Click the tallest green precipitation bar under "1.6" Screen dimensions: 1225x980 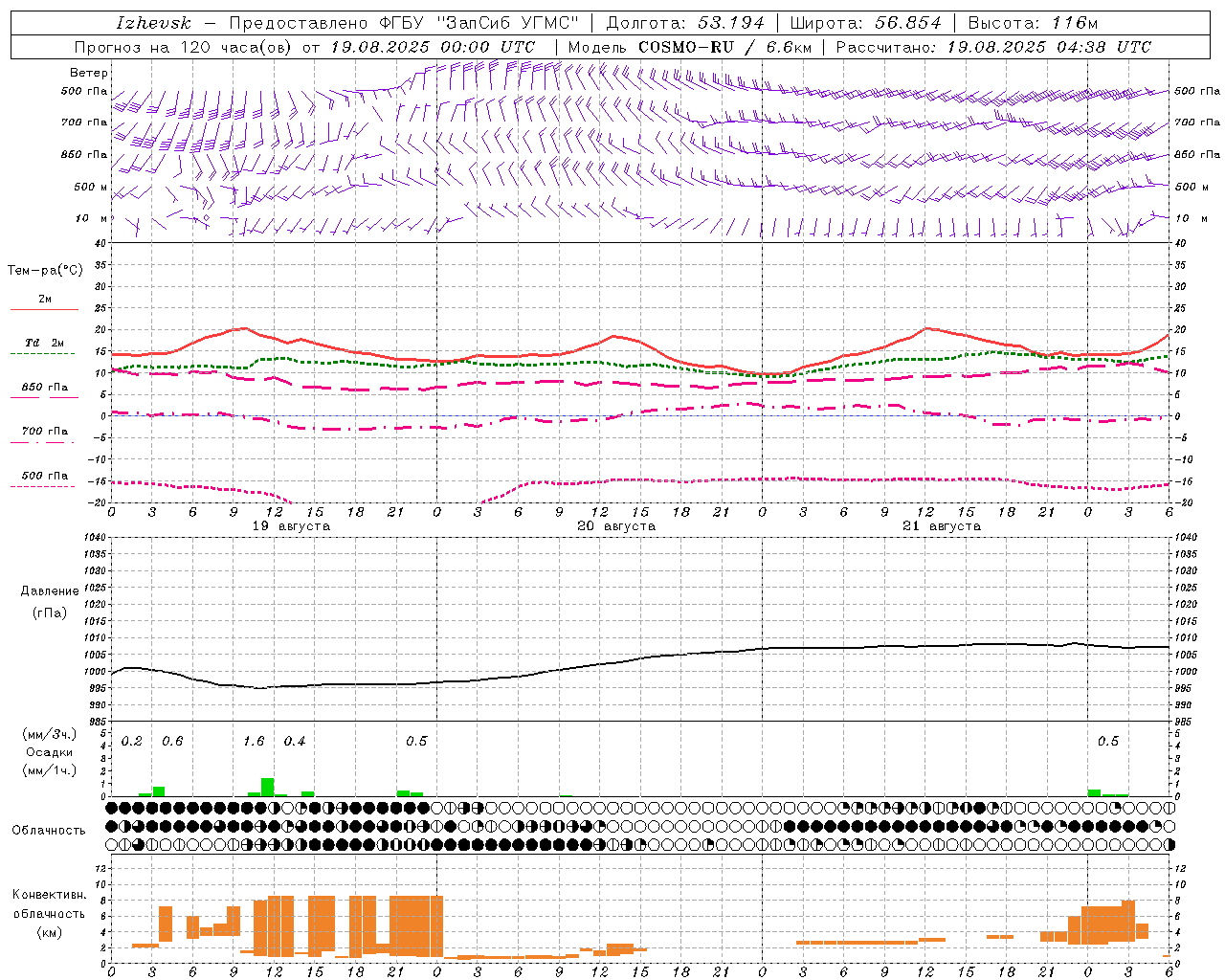pos(268,787)
